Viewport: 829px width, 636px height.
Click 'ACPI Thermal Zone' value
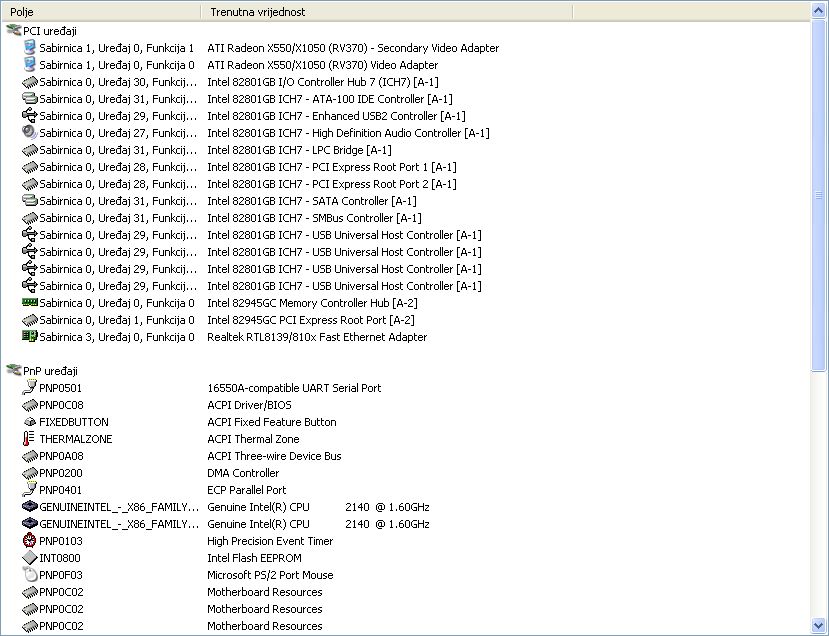click(253, 439)
